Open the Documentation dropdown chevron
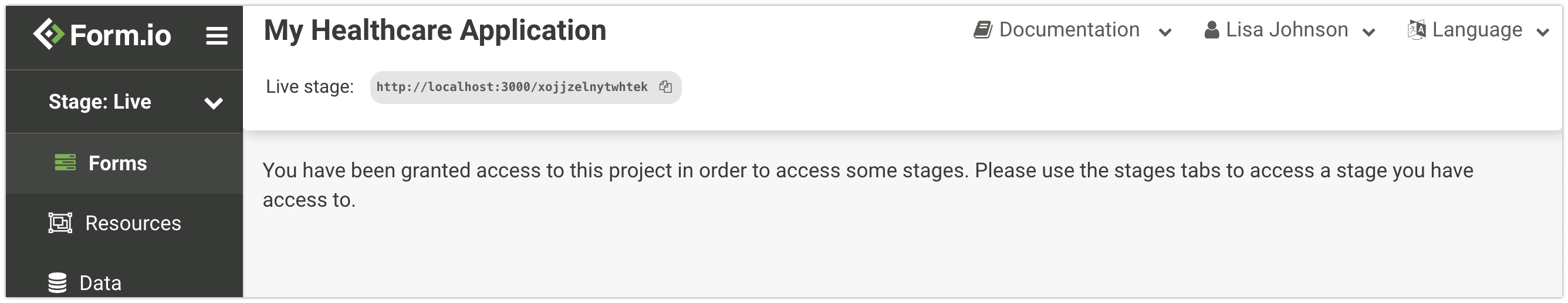Screen dimensions: 1568x303 [1165, 32]
